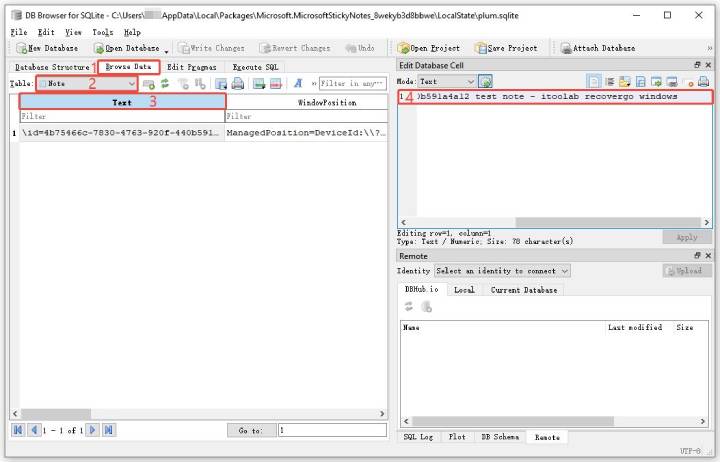
Task: Click the Filter field under WindowPosition column
Action: 305,116
